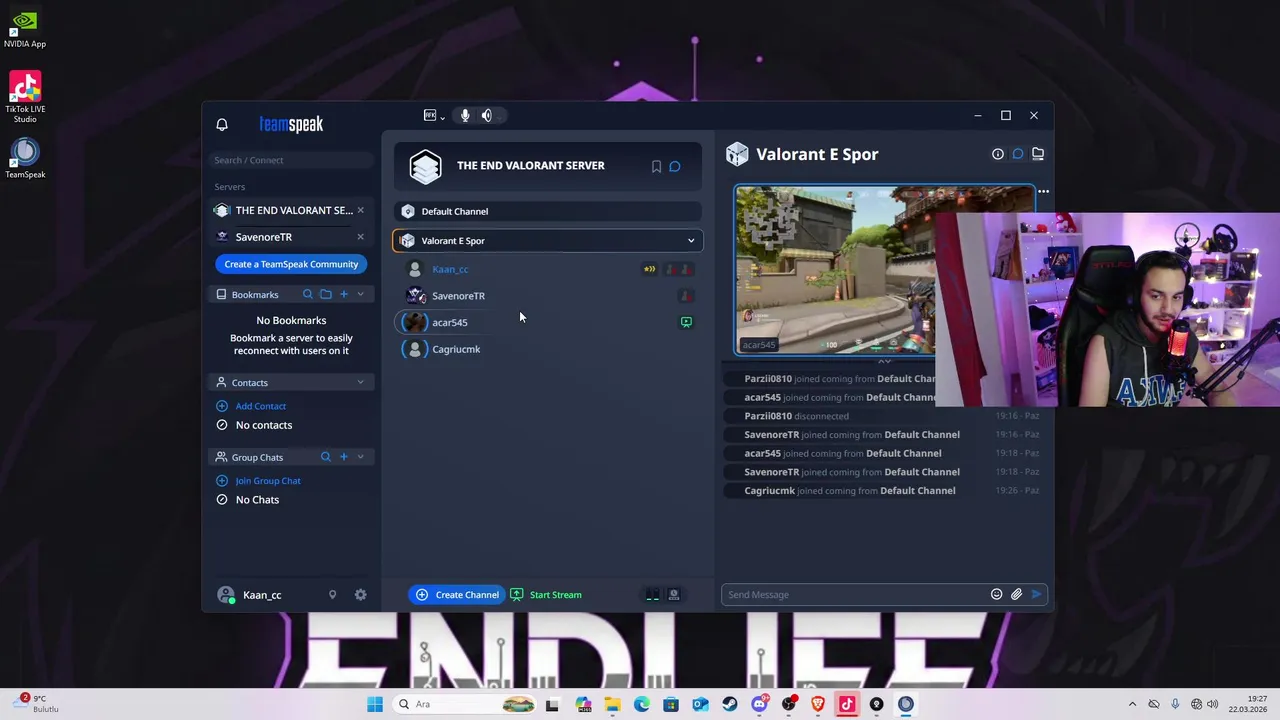The width and height of the screenshot is (1280, 720).
Task: Click the location pin icon beside Kaan_cc
Action: [332, 595]
